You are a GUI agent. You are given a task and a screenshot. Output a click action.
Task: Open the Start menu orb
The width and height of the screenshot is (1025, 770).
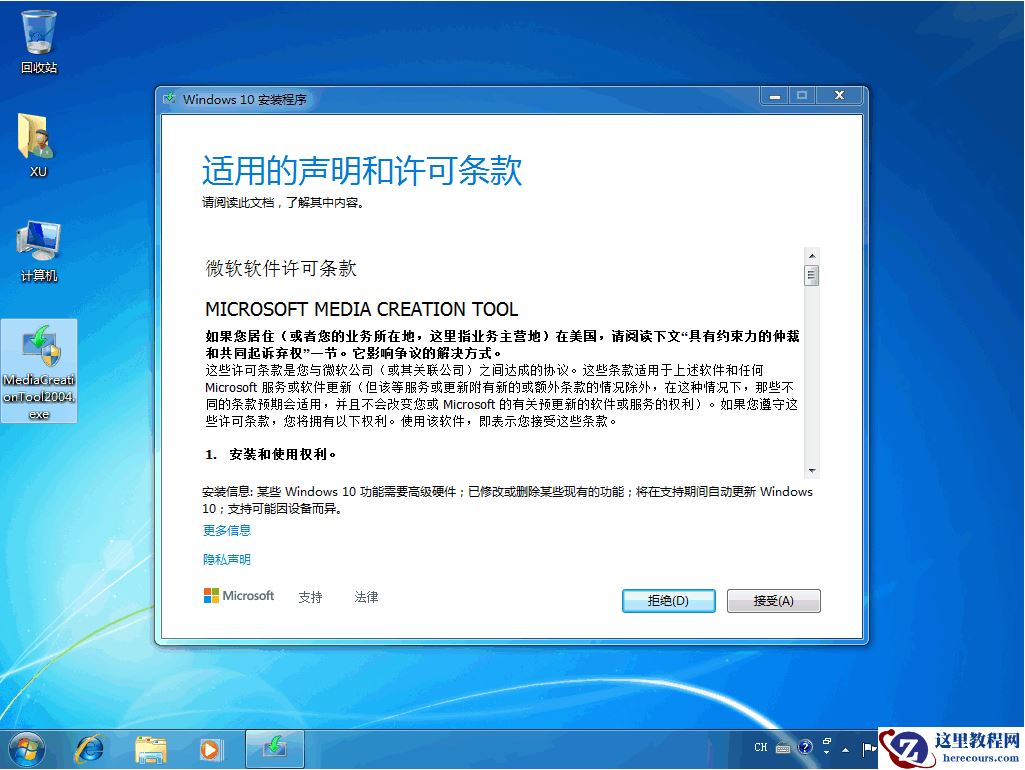pos(25,747)
